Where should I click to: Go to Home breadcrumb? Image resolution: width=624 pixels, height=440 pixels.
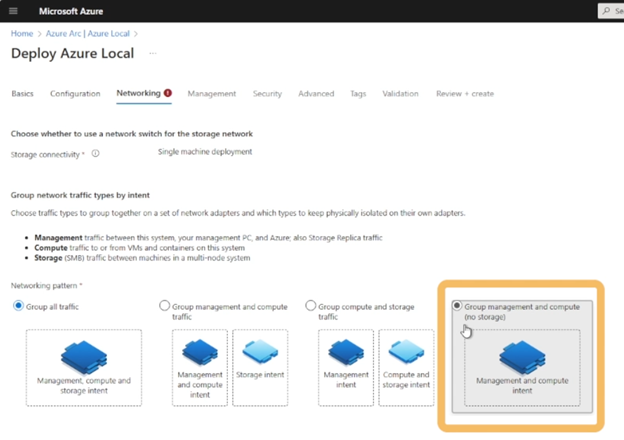[x=22, y=33]
